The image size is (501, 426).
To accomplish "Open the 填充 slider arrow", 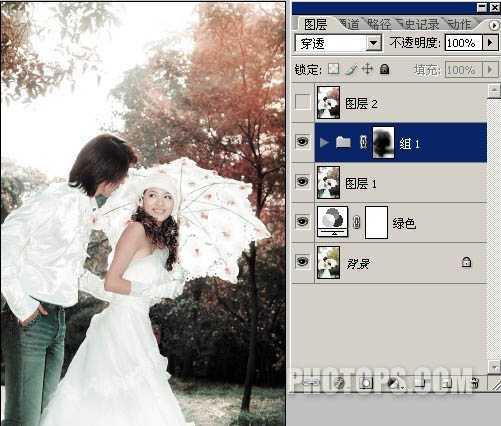I will coord(491,70).
